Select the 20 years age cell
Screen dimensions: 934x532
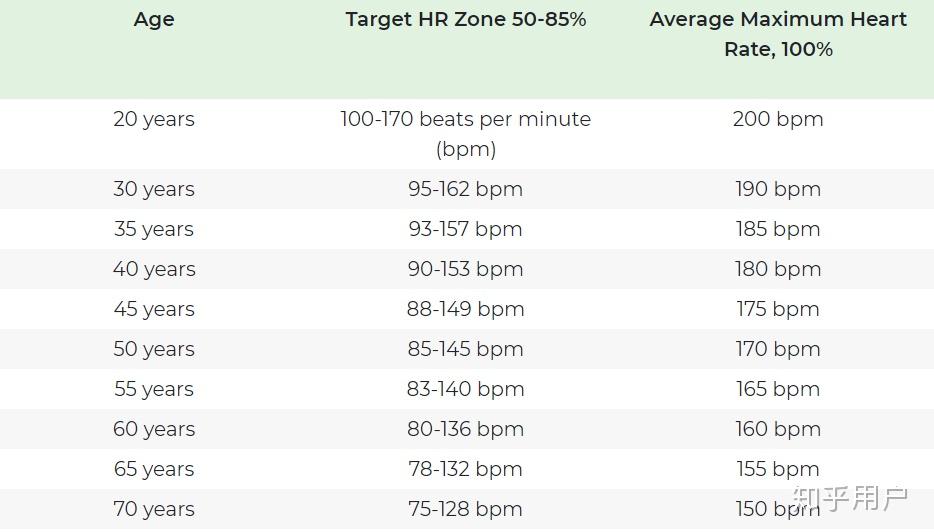coord(154,119)
